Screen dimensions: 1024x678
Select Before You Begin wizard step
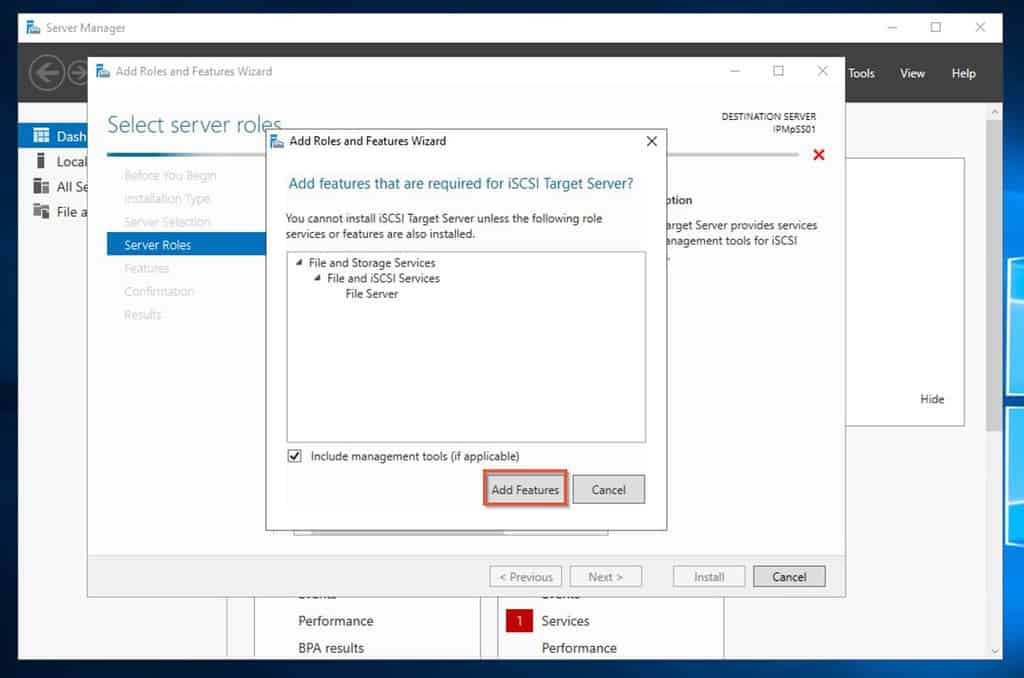170,175
